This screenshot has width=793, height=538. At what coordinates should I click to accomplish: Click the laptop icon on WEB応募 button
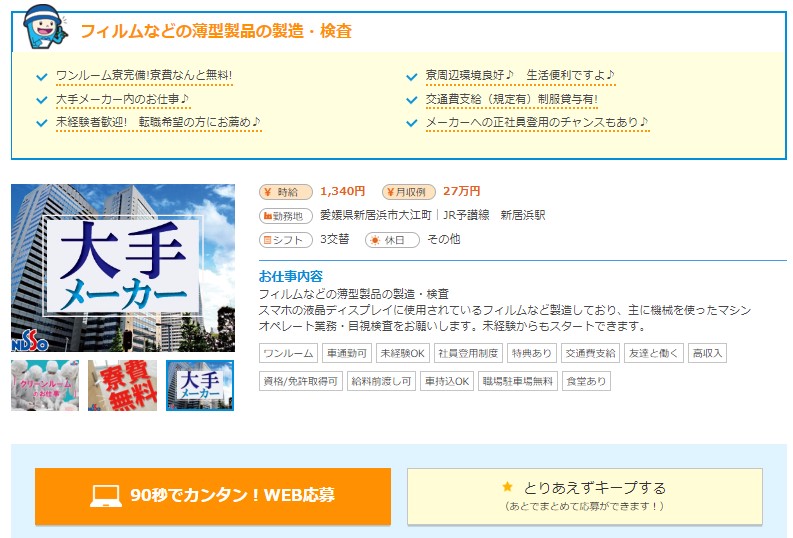tap(105, 496)
